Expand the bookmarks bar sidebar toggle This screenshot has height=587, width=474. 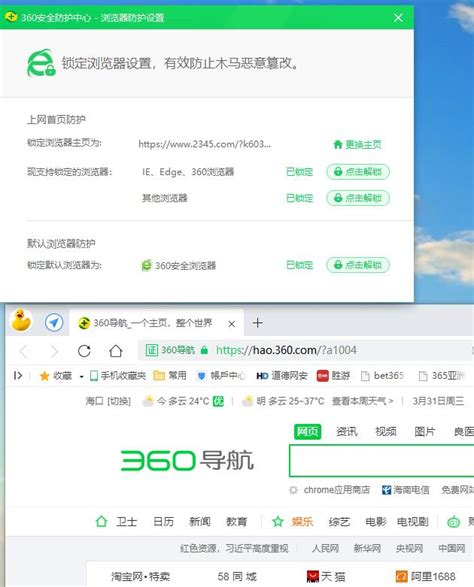click(18, 375)
